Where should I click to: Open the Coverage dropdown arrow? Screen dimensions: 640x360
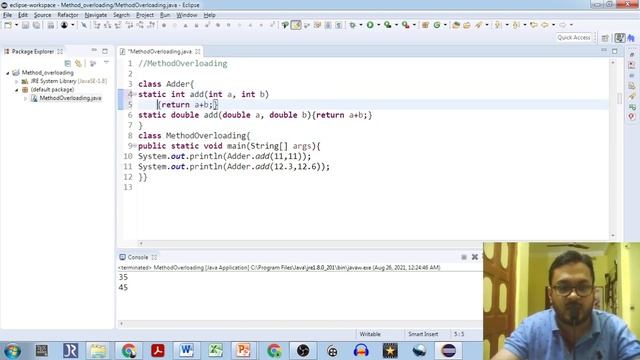point(396,25)
